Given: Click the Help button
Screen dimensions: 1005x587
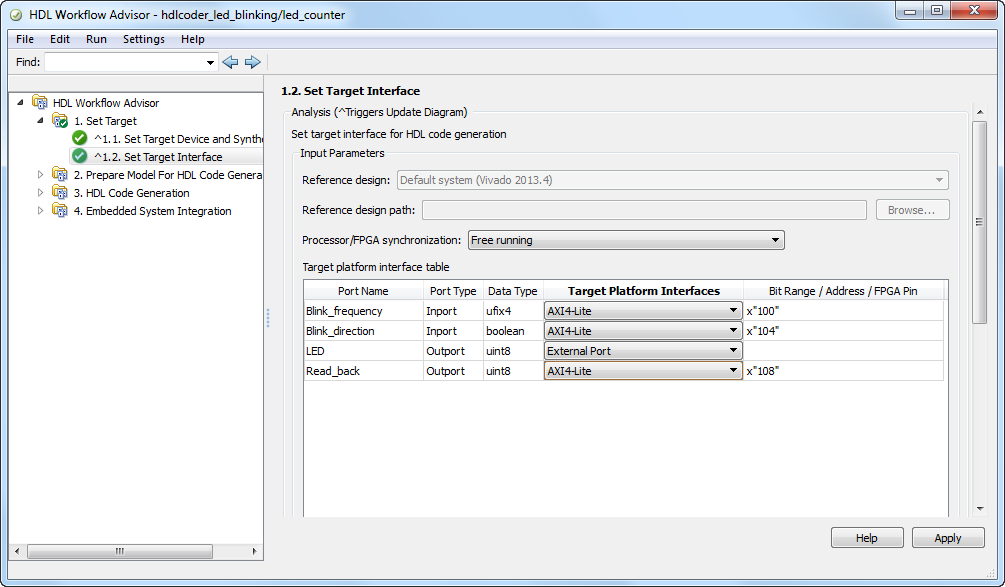Looking at the screenshot, I should point(866,538).
